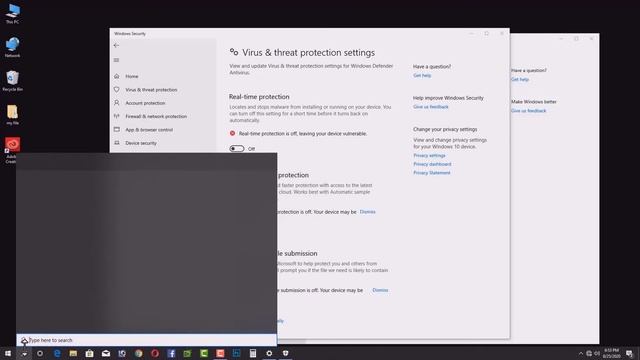This screenshot has width=640, height=360.
Task: Open File Explorer from the taskbar
Action: tap(73, 353)
